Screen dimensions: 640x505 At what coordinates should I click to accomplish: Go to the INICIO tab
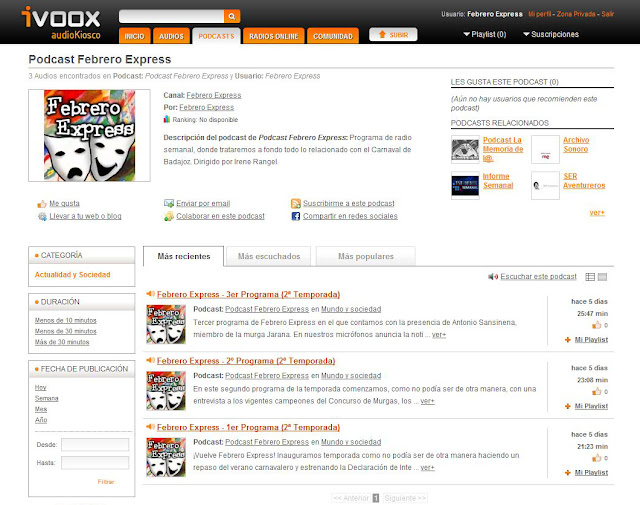coord(134,36)
